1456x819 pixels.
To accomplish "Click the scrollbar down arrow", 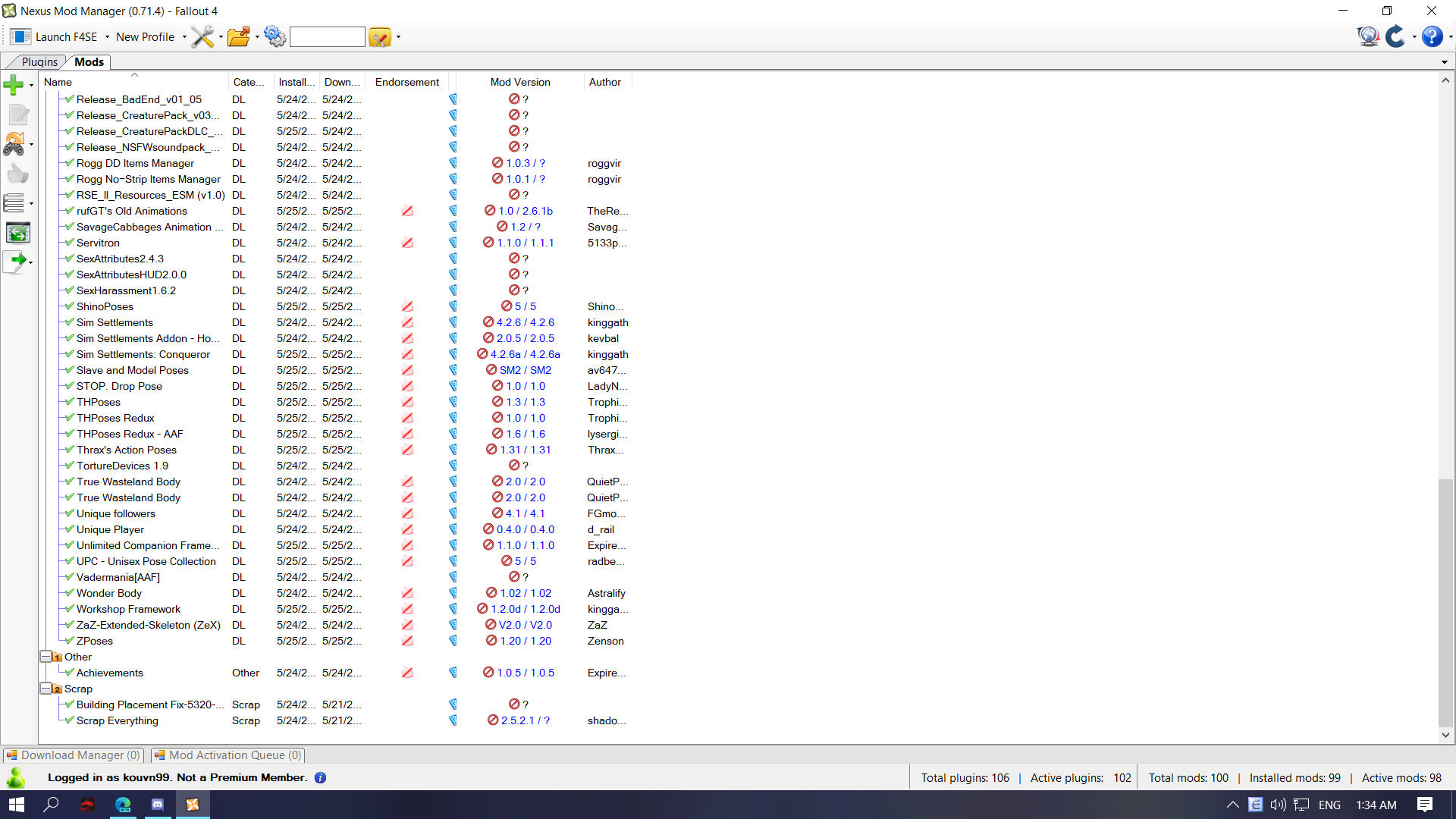I will [1445, 735].
